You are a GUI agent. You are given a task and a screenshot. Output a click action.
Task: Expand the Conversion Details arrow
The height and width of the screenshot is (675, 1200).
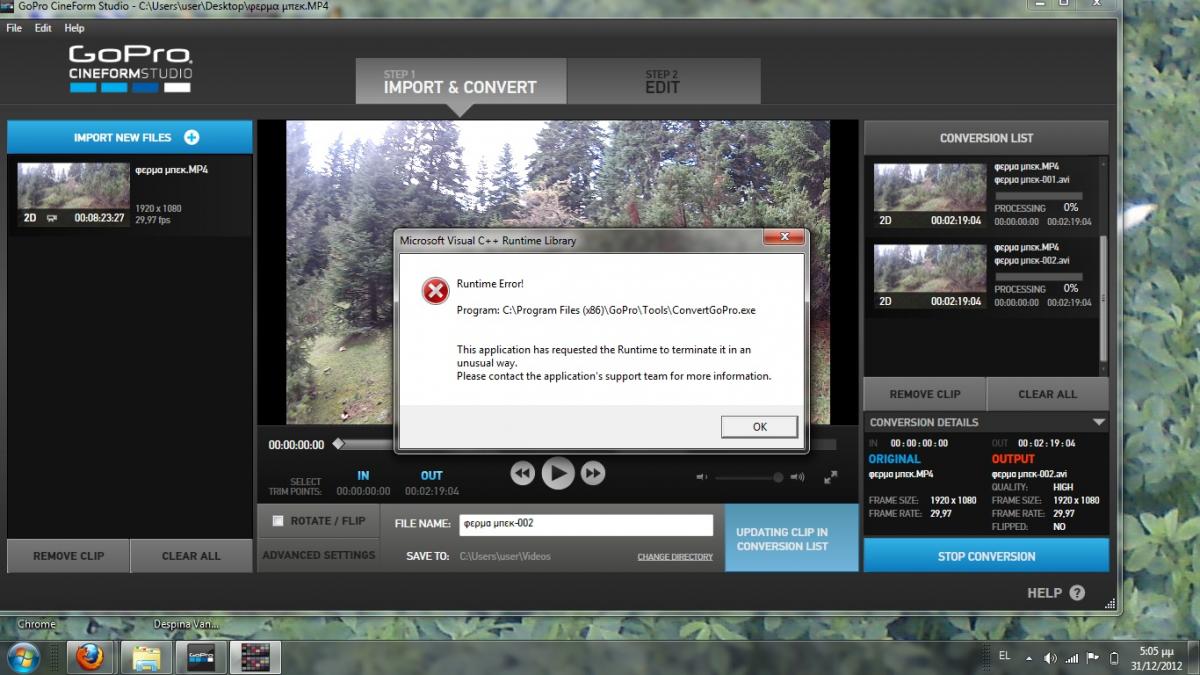1098,422
